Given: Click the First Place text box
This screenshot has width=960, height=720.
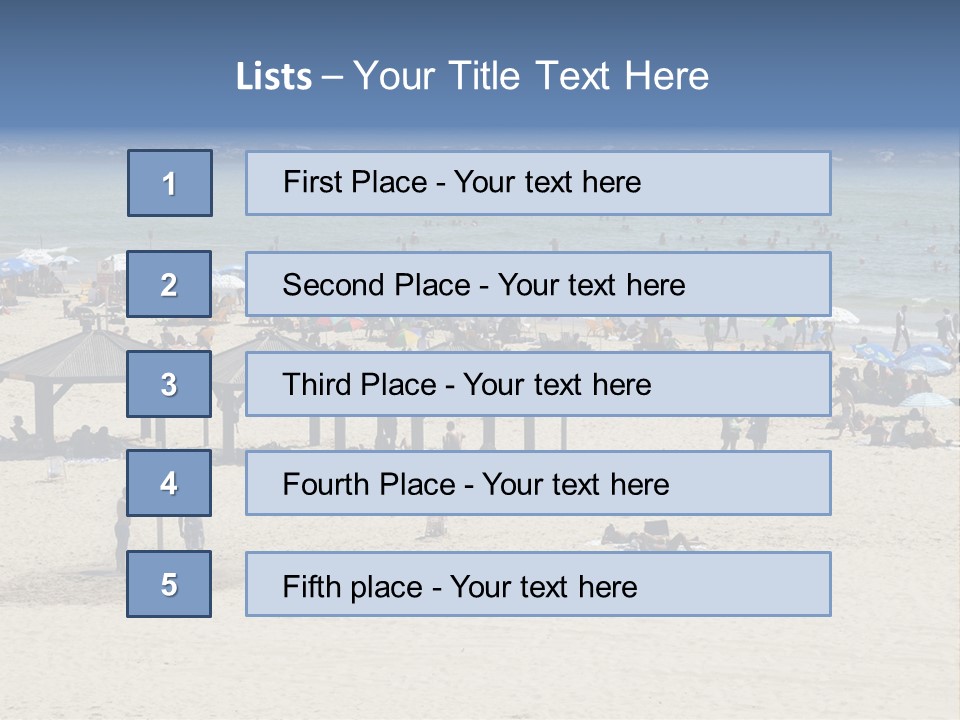Looking at the screenshot, I should tap(538, 183).
